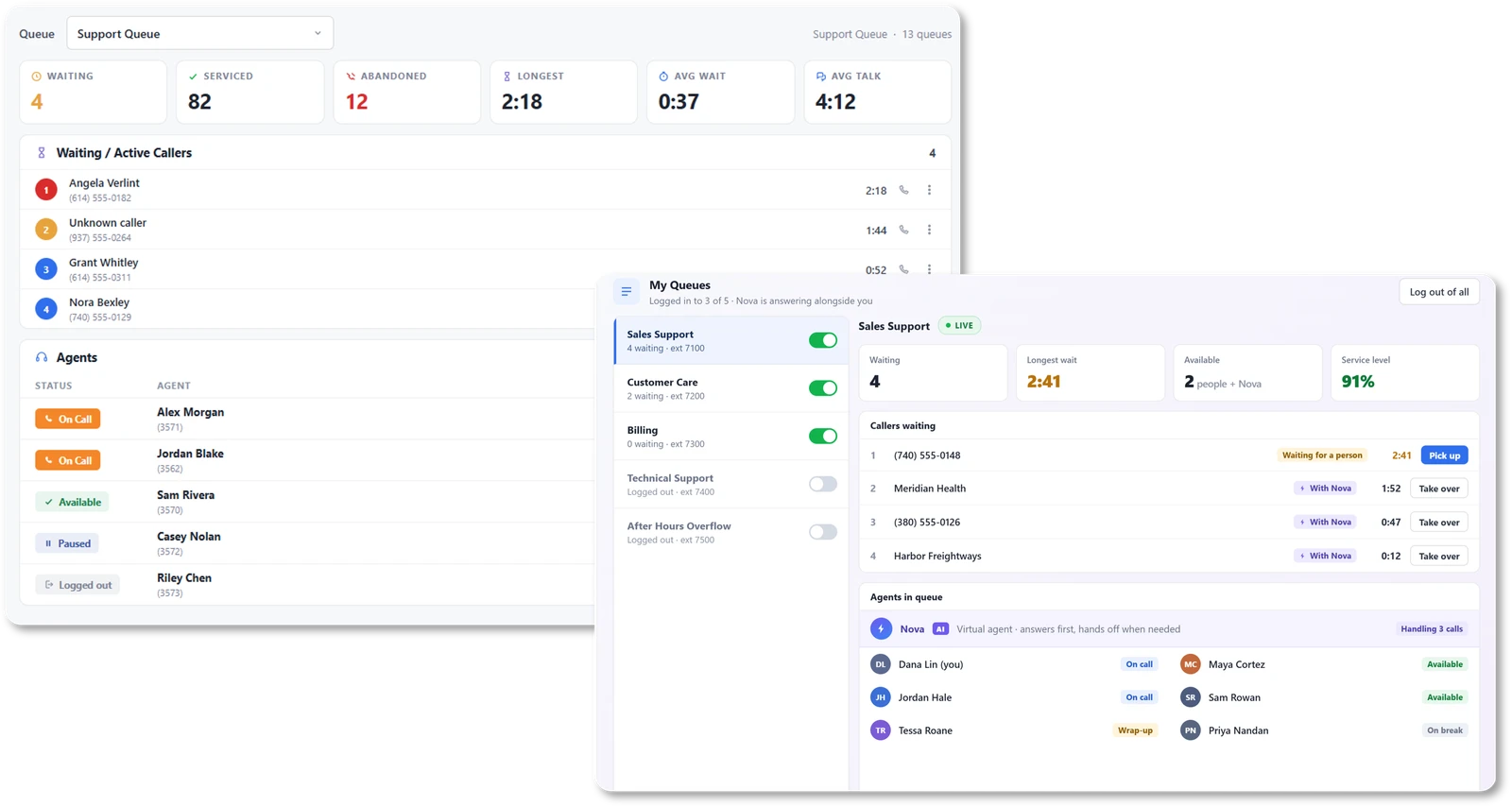Open the three-dot menu for Unknown caller
The height and width of the screenshot is (807, 1512).
tap(929, 230)
